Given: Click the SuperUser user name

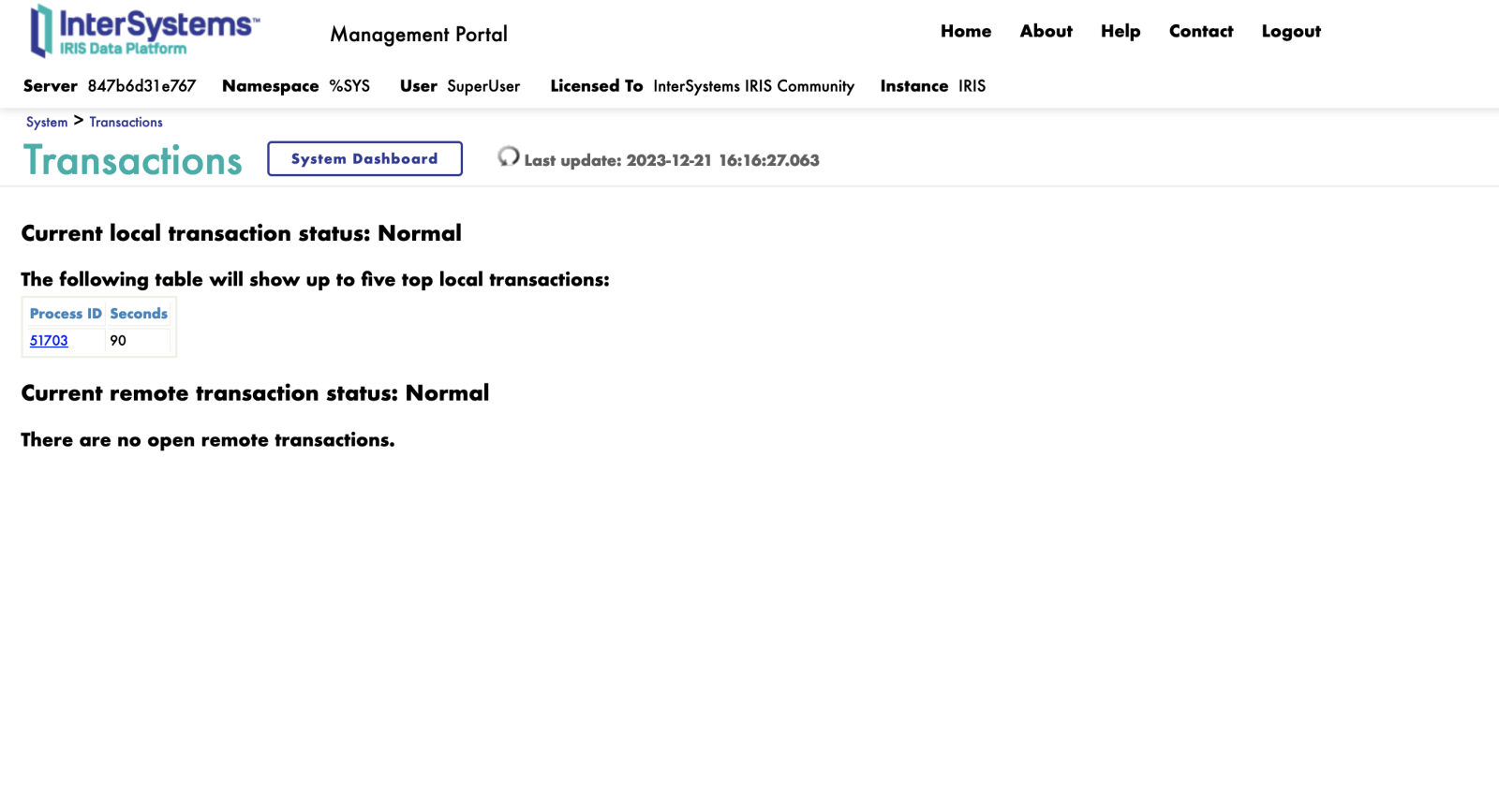Looking at the screenshot, I should (x=483, y=86).
